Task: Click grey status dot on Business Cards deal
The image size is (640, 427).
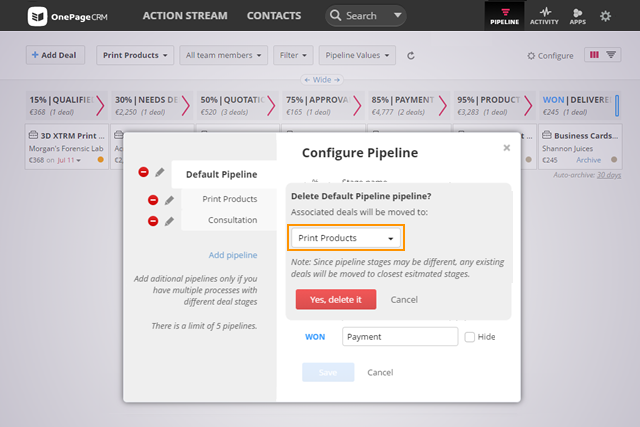Action: coord(614,160)
